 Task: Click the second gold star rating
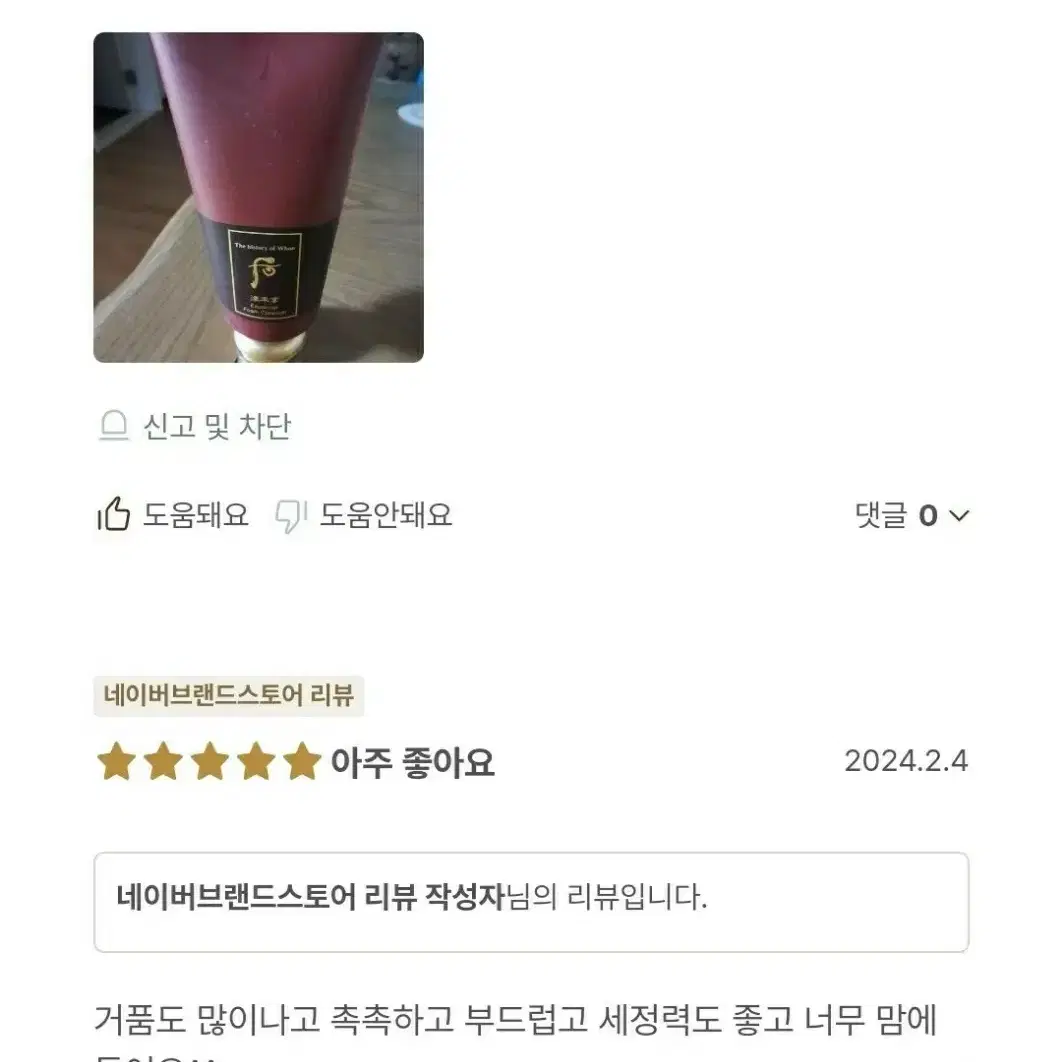(164, 761)
